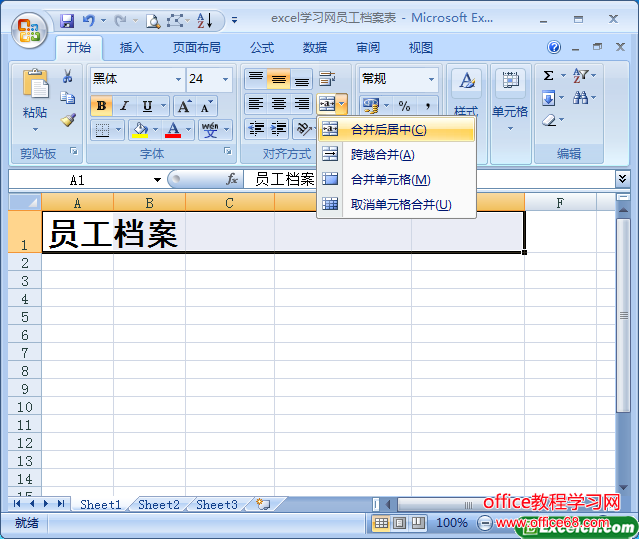Toggle Bold formatting
The image size is (639, 539).
(x=101, y=106)
